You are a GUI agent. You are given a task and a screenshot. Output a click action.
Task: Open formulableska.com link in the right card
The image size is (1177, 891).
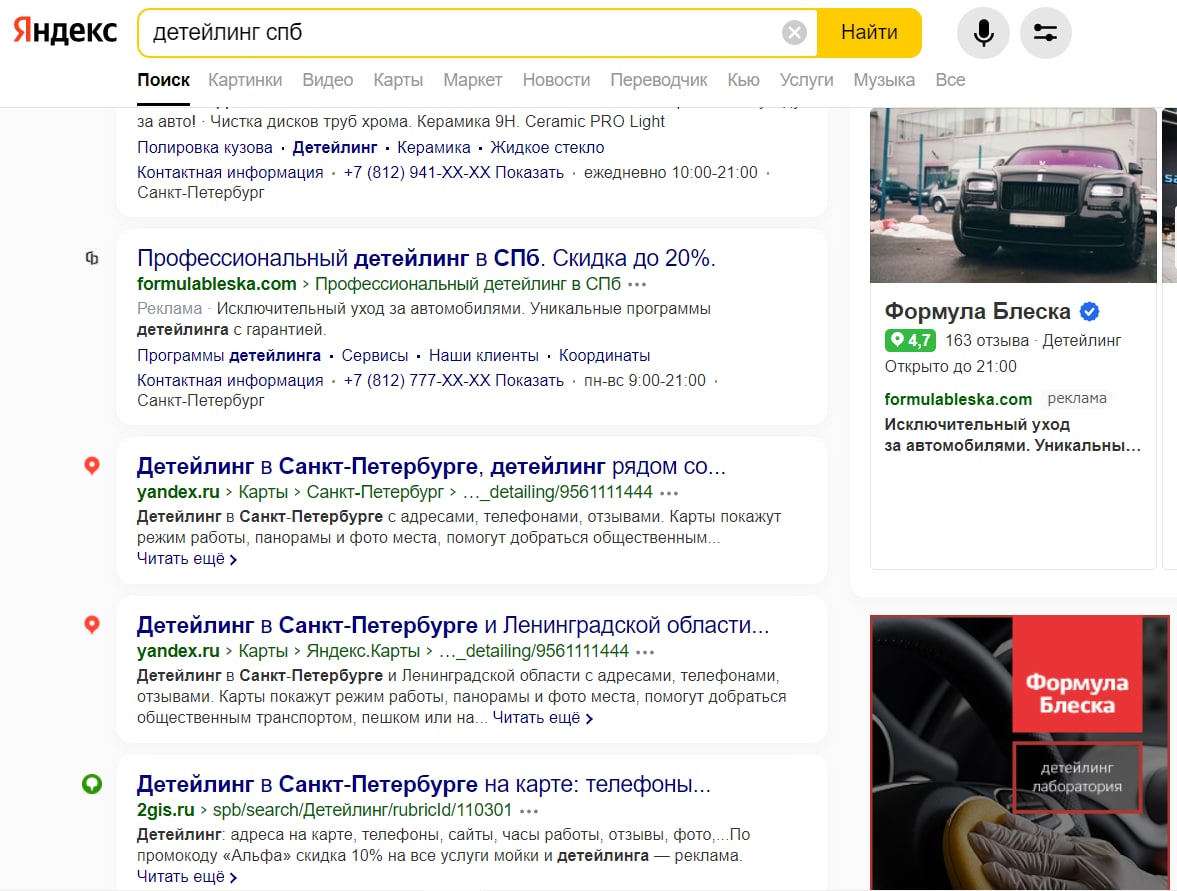pyautogui.click(x=958, y=399)
